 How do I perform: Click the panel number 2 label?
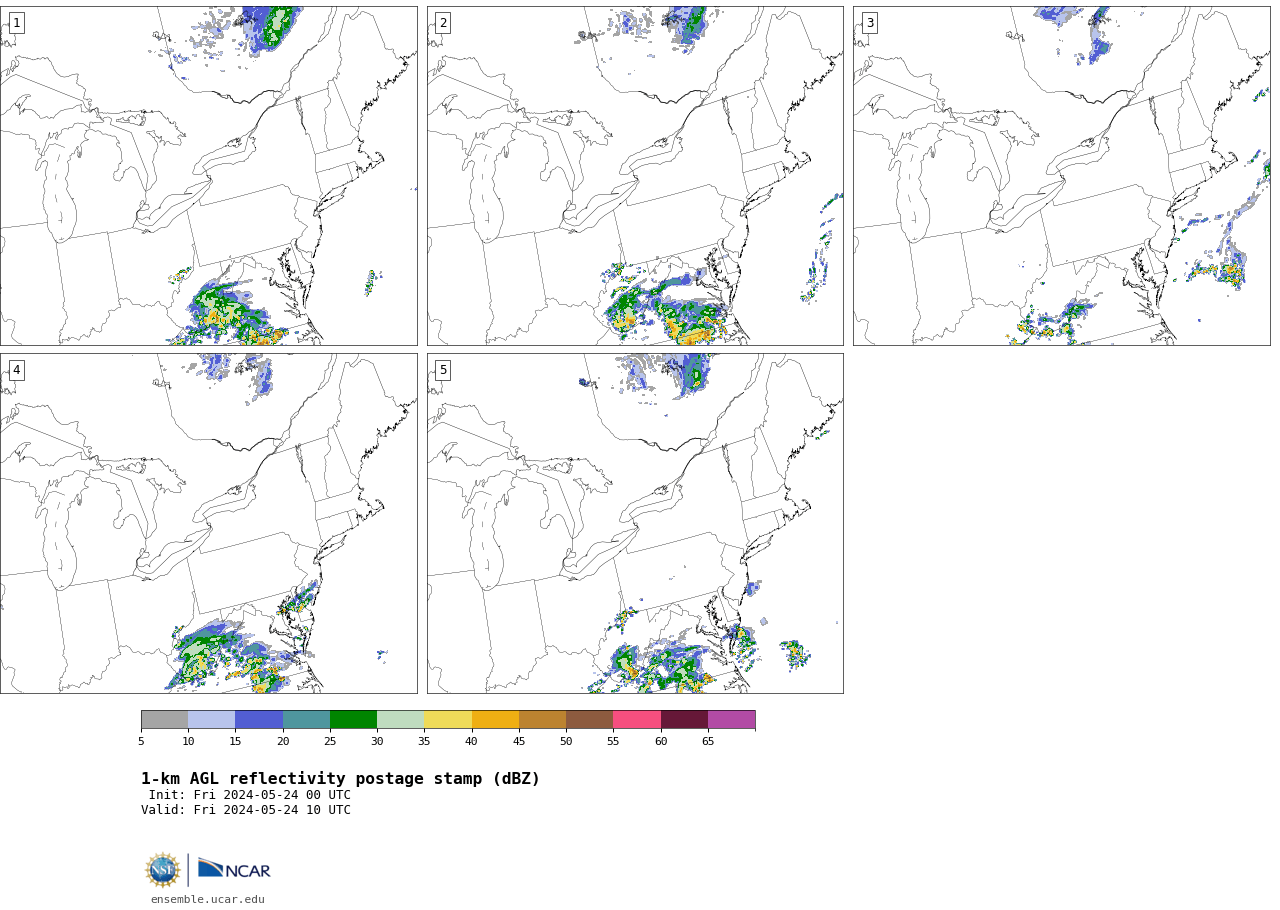[x=443, y=23]
